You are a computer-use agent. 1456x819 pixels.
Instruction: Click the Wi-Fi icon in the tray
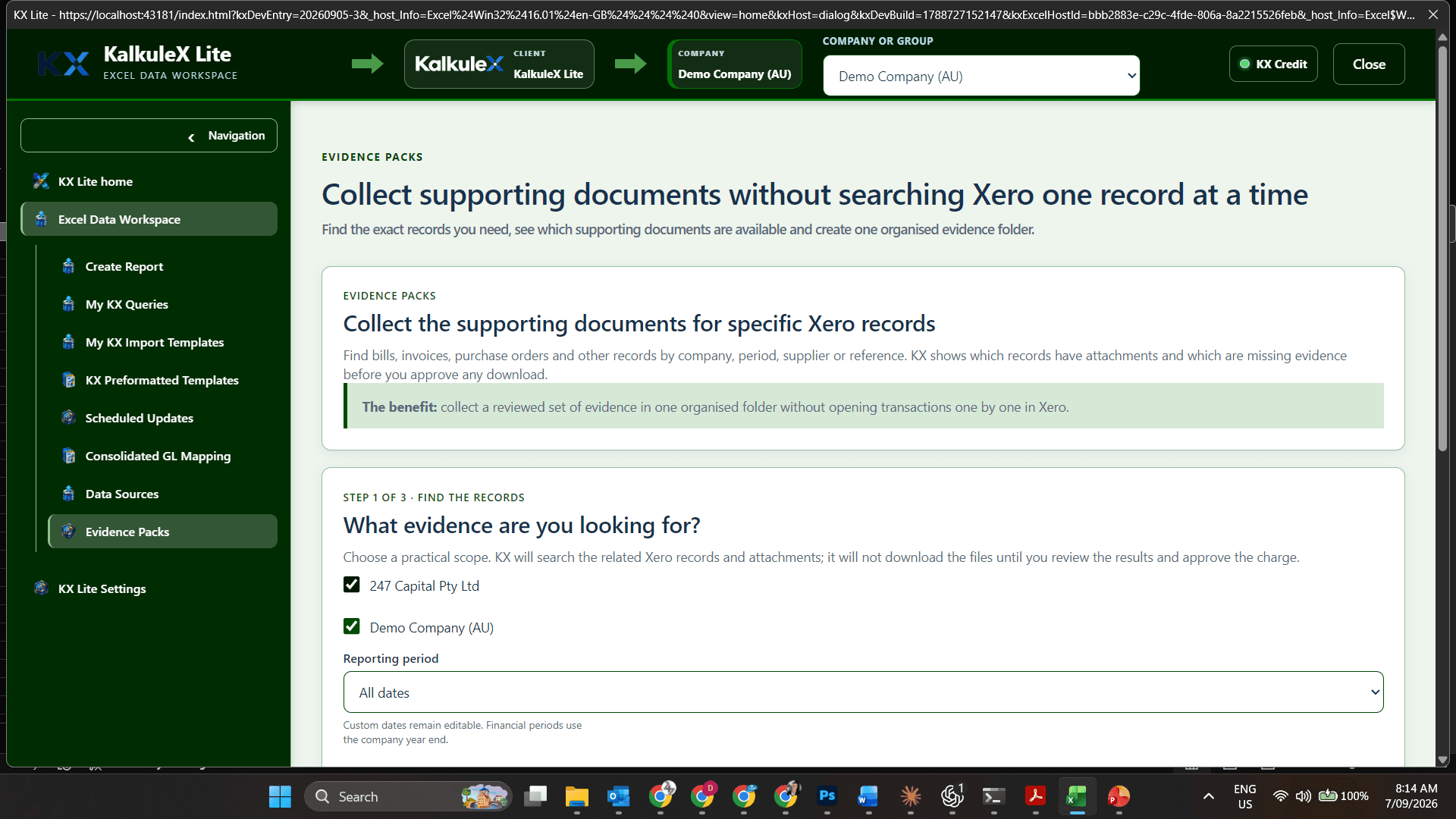click(1281, 796)
